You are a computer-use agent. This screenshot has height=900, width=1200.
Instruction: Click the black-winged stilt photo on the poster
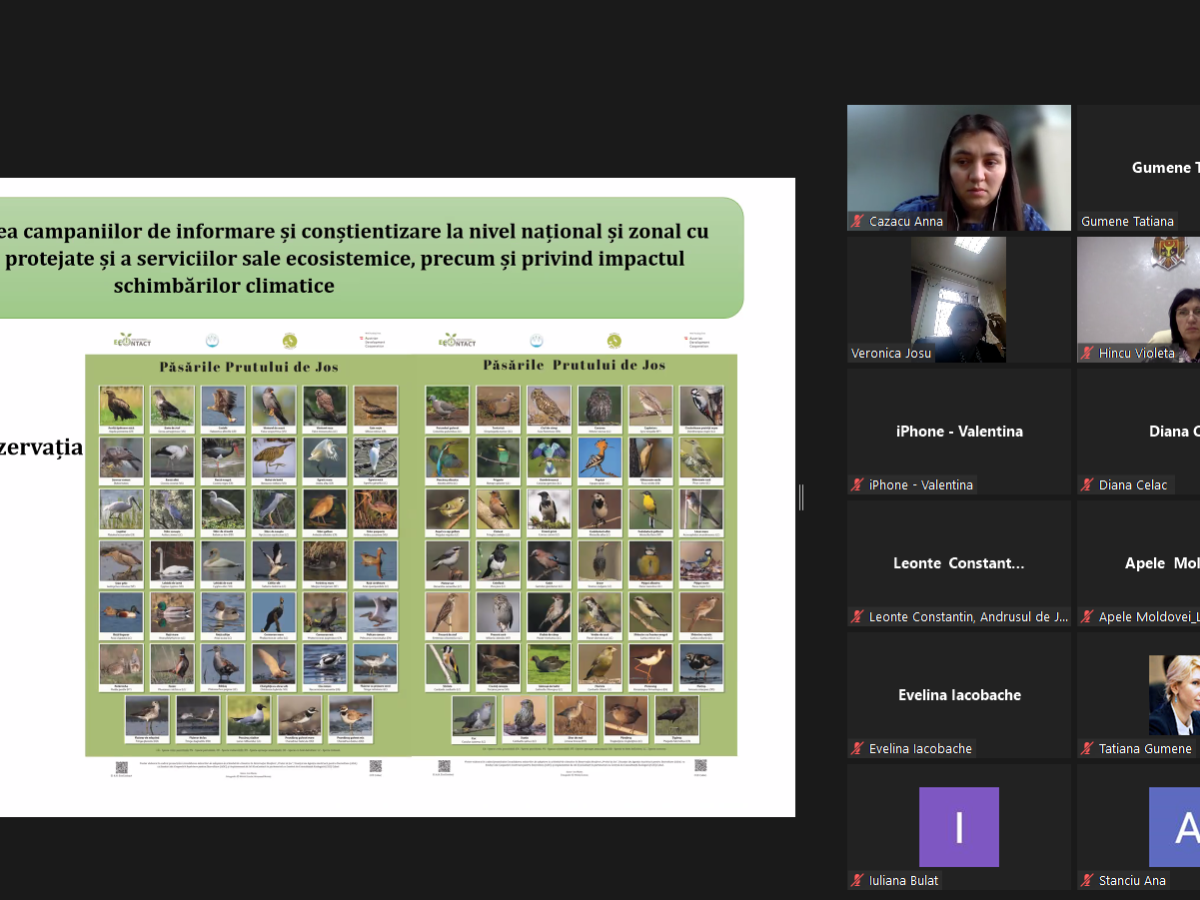[650, 664]
